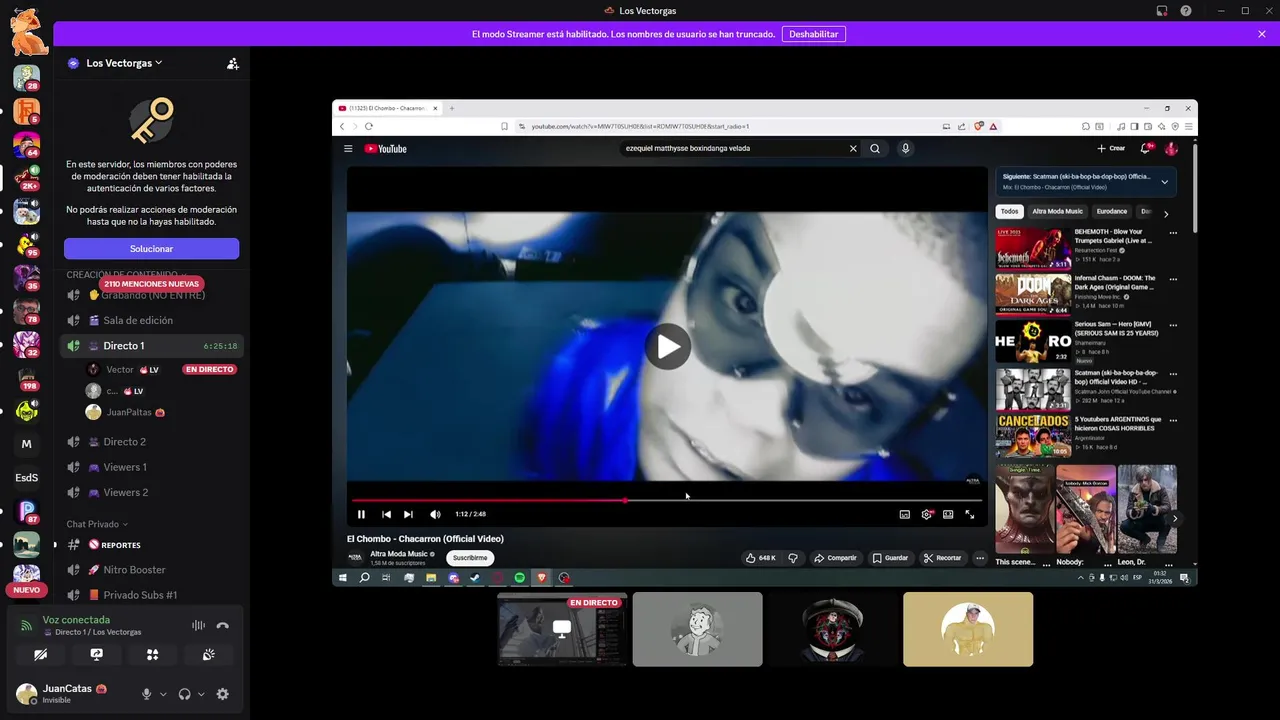Click the Spotify icon in streamed taskbar
Viewport: 1280px width, 720px height.
tap(520, 578)
